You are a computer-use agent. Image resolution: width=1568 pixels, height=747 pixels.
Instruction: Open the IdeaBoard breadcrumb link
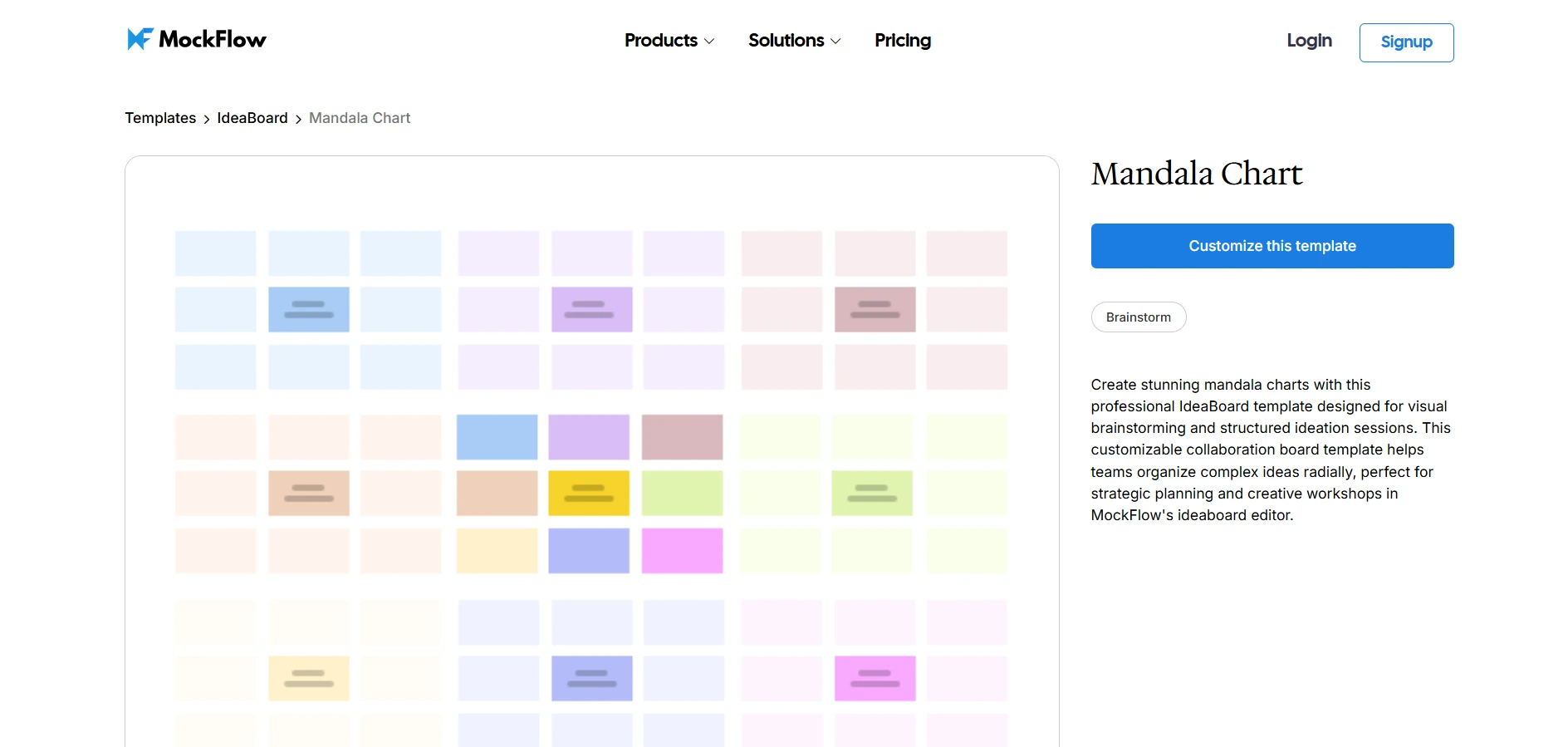[x=252, y=118]
